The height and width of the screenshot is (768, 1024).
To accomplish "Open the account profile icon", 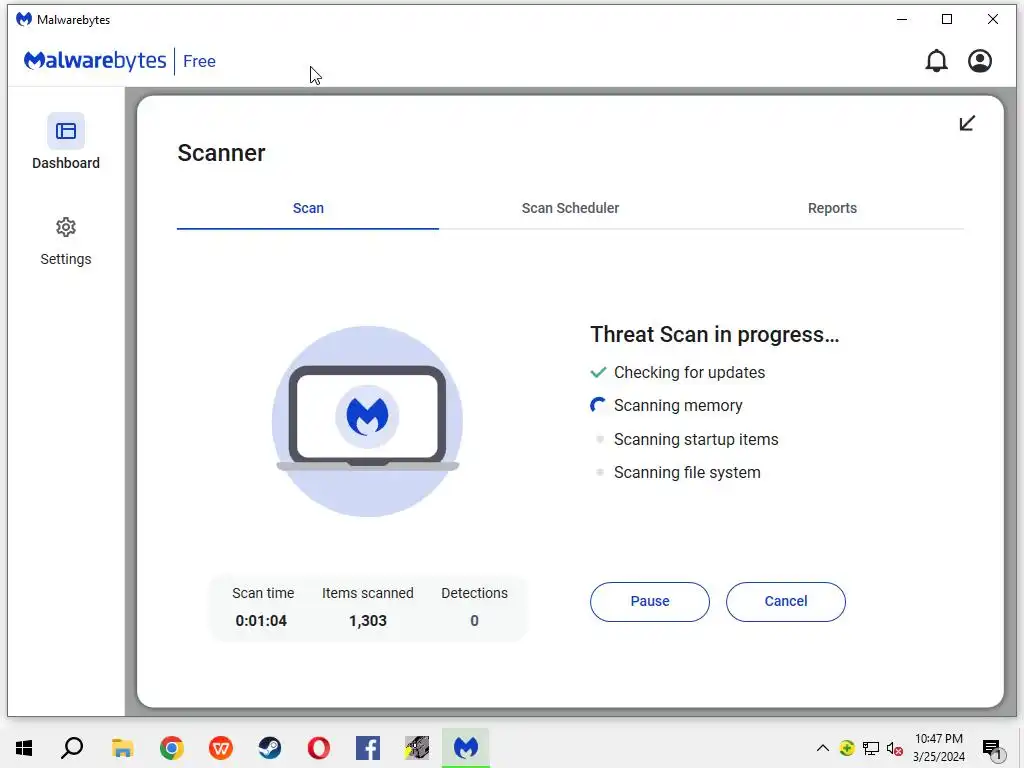I will tap(980, 61).
